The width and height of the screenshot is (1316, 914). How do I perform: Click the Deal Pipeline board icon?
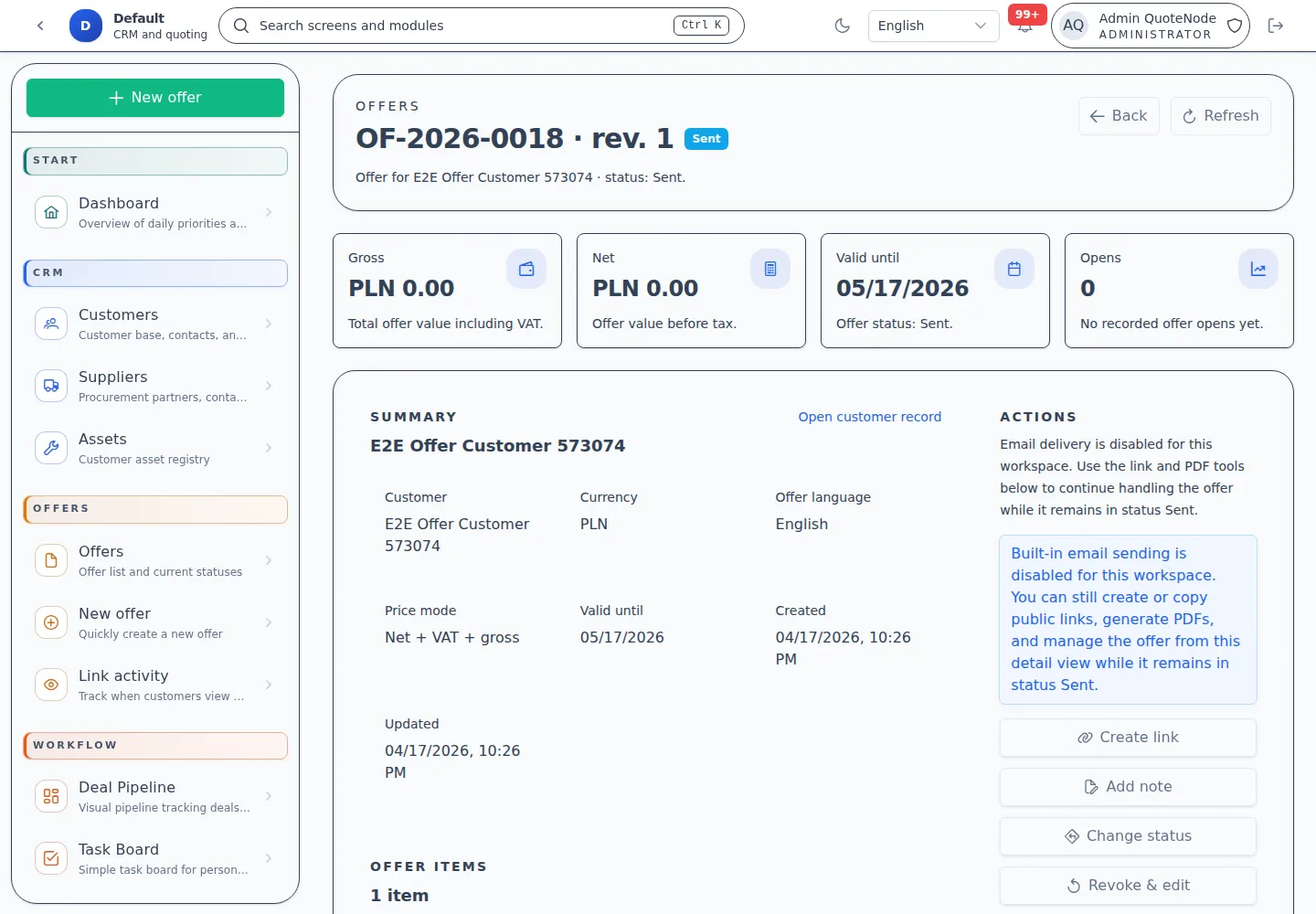coord(51,796)
